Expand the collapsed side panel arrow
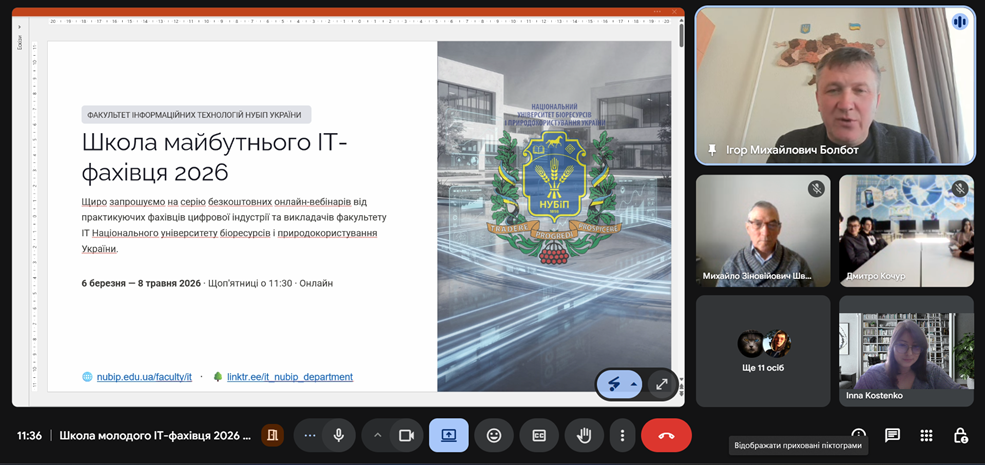Screen dimensions: 985x465 click(19, 27)
